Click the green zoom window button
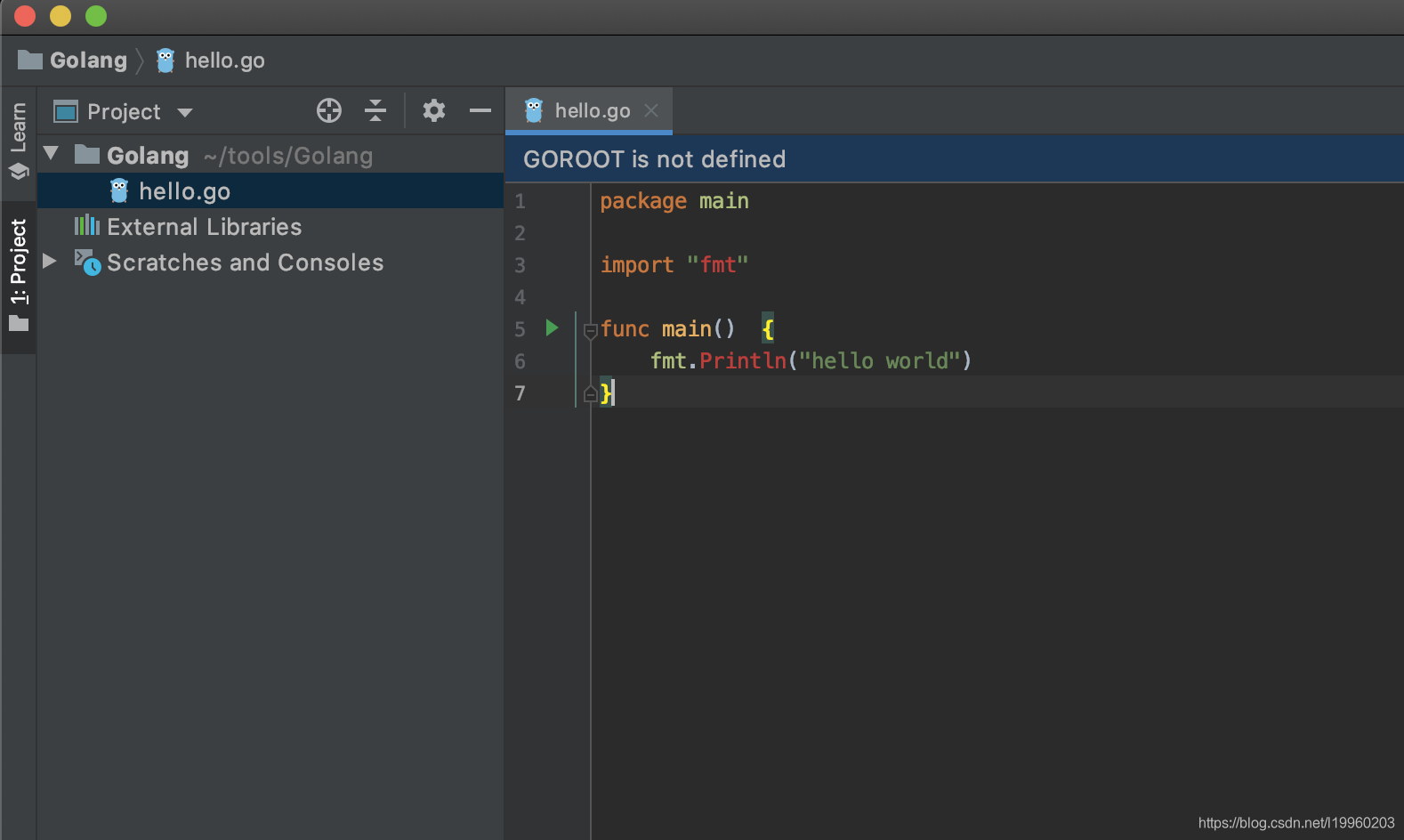Image resolution: width=1404 pixels, height=840 pixels. tap(96, 16)
